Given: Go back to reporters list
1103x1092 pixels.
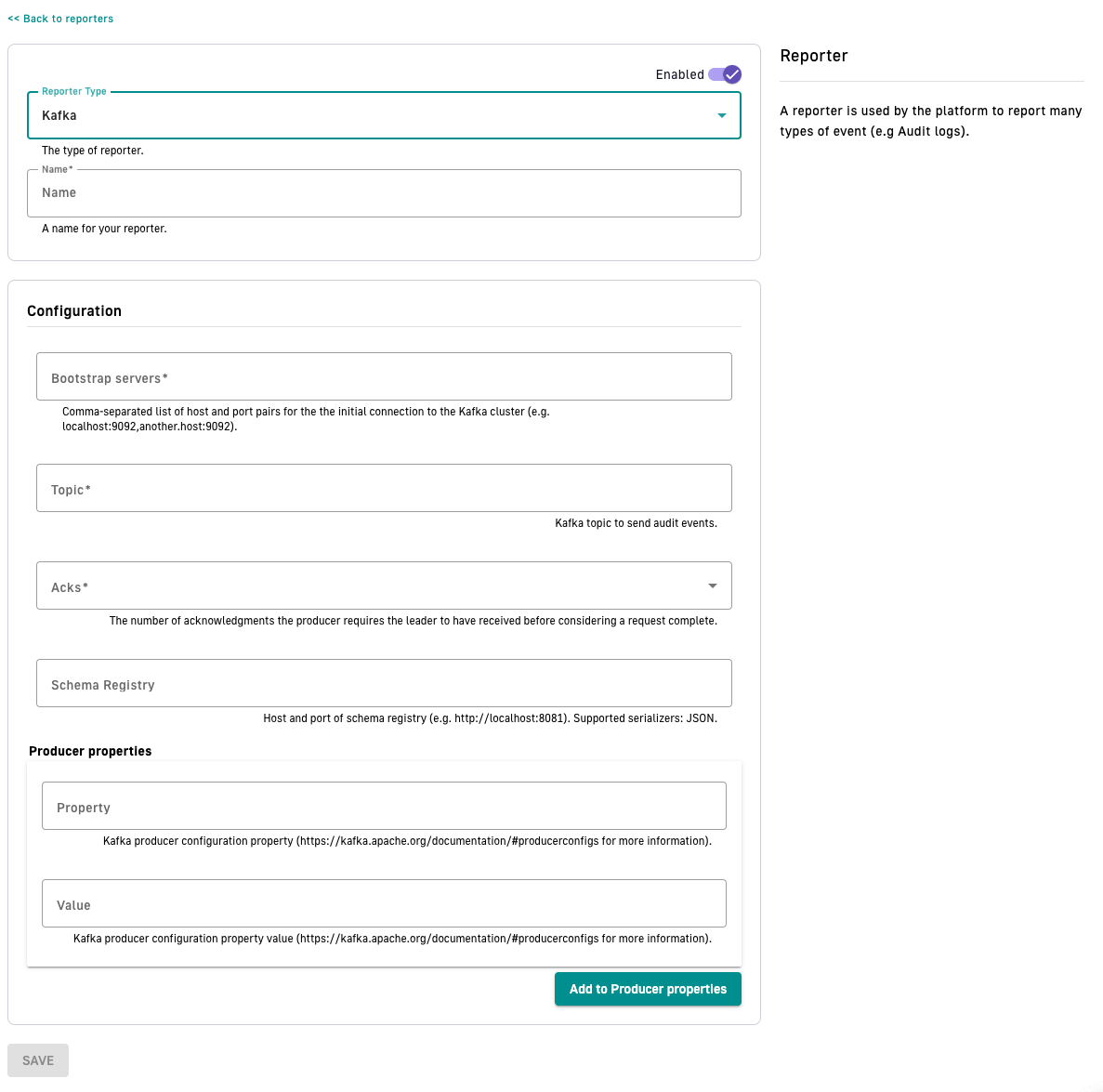Looking at the screenshot, I should [60, 19].
